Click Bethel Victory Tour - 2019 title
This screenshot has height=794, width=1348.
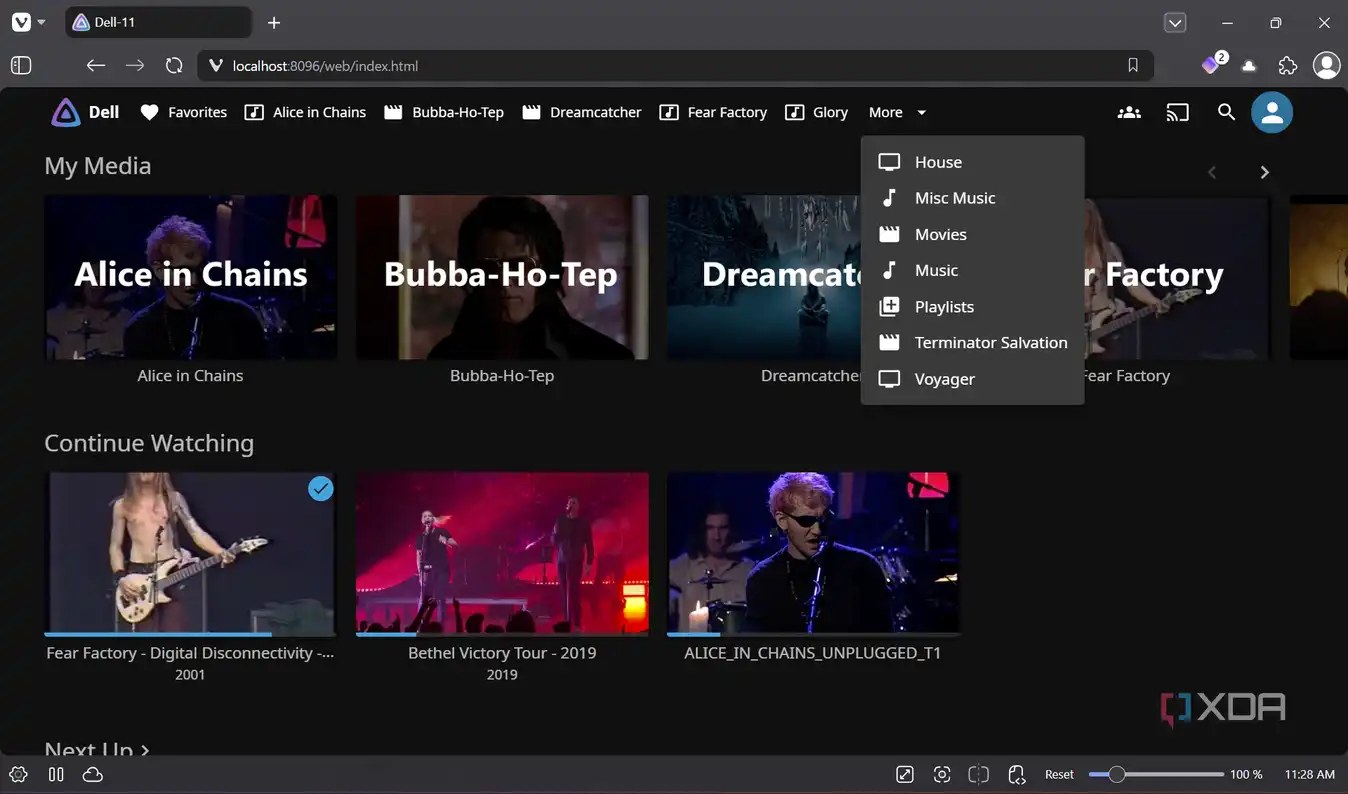(x=502, y=653)
